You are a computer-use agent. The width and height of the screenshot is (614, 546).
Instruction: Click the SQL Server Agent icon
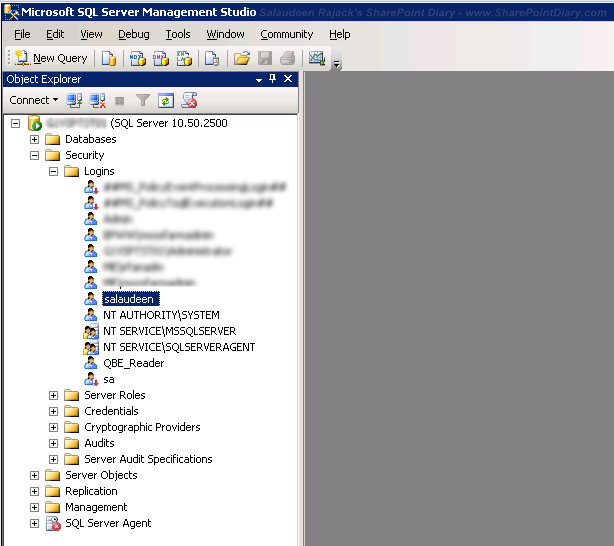pyautogui.click(x=53, y=524)
